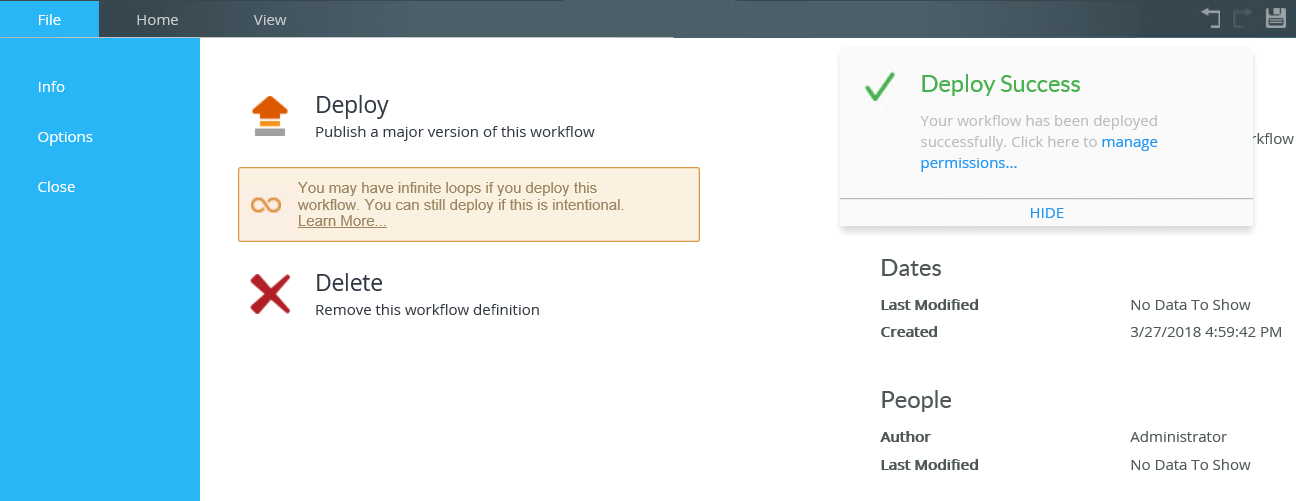The image size is (1296, 501).
Task: Select Info in the left sidebar
Action: tap(51, 87)
